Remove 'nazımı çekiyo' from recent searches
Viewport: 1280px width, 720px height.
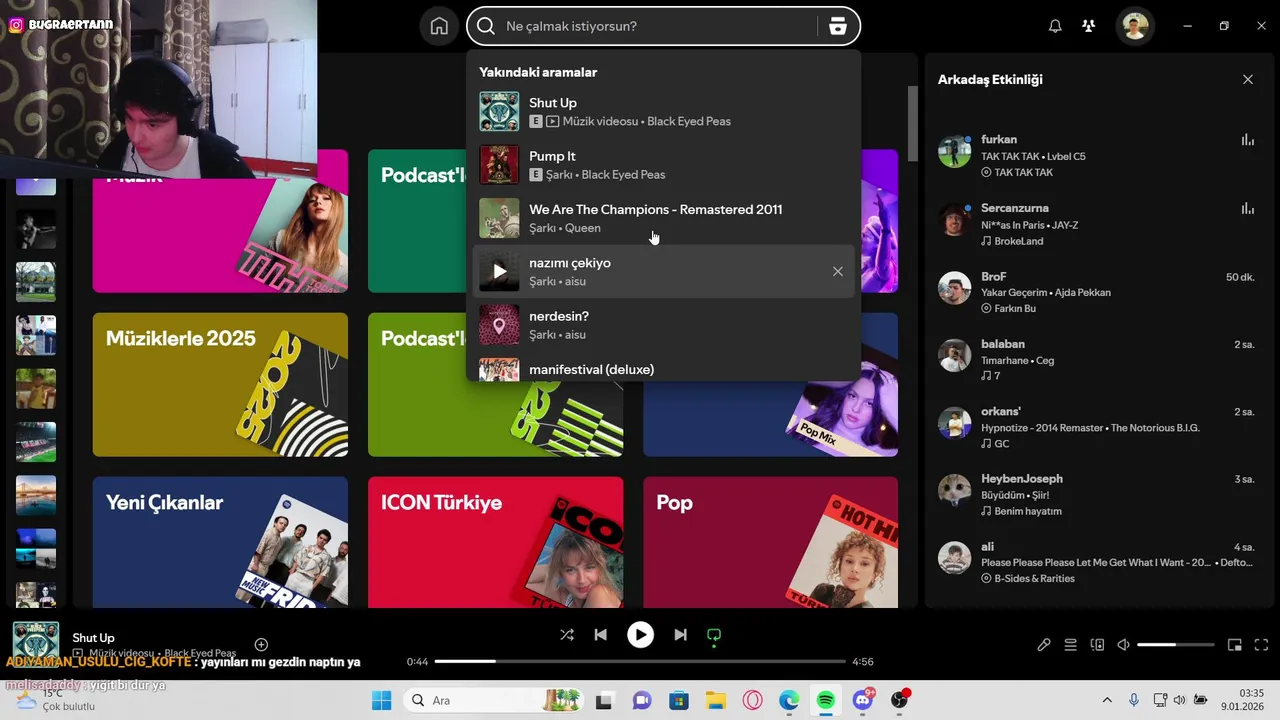(x=838, y=271)
